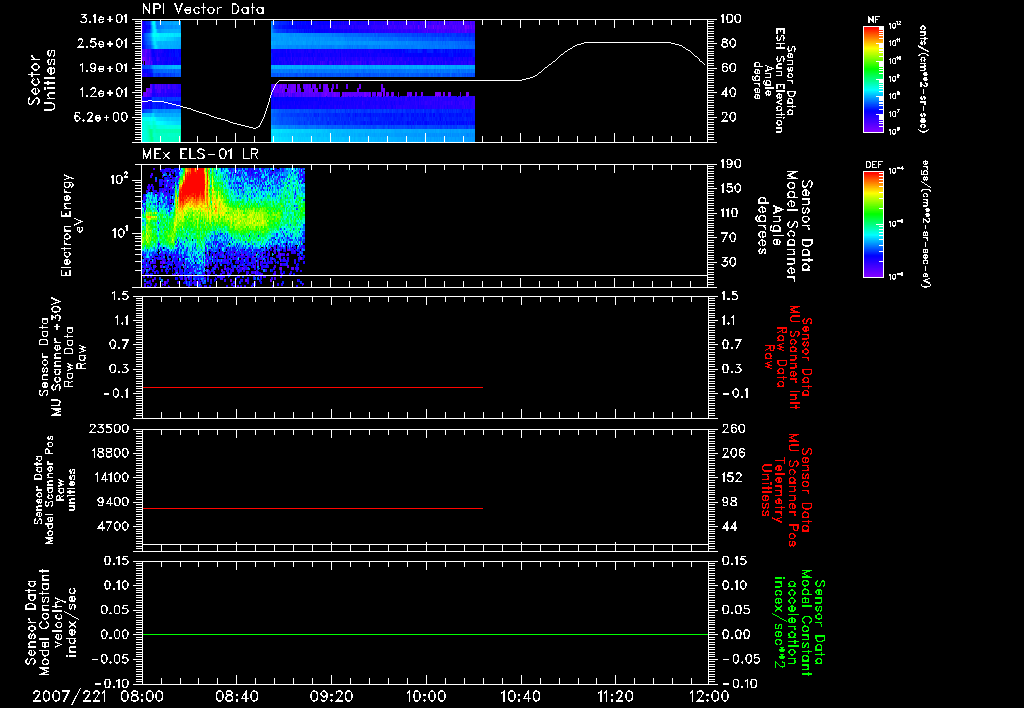The image size is (1024, 708).
Task: Click the "10:40" time tick label
Action: click(520, 697)
